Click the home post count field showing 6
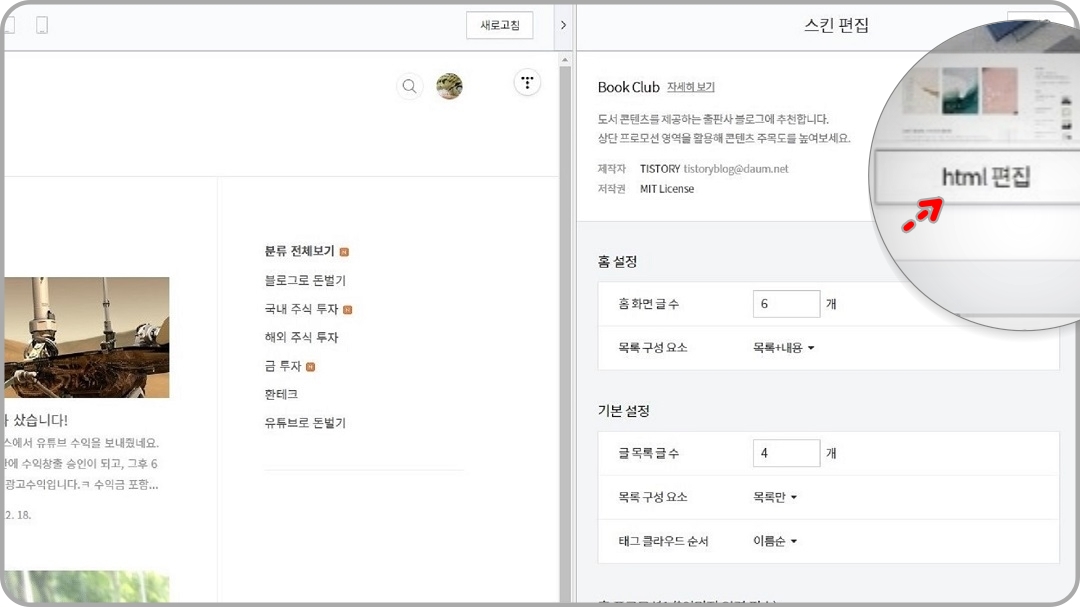The height and width of the screenshot is (607, 1080). pyautogui.click(x=786, y=303)
